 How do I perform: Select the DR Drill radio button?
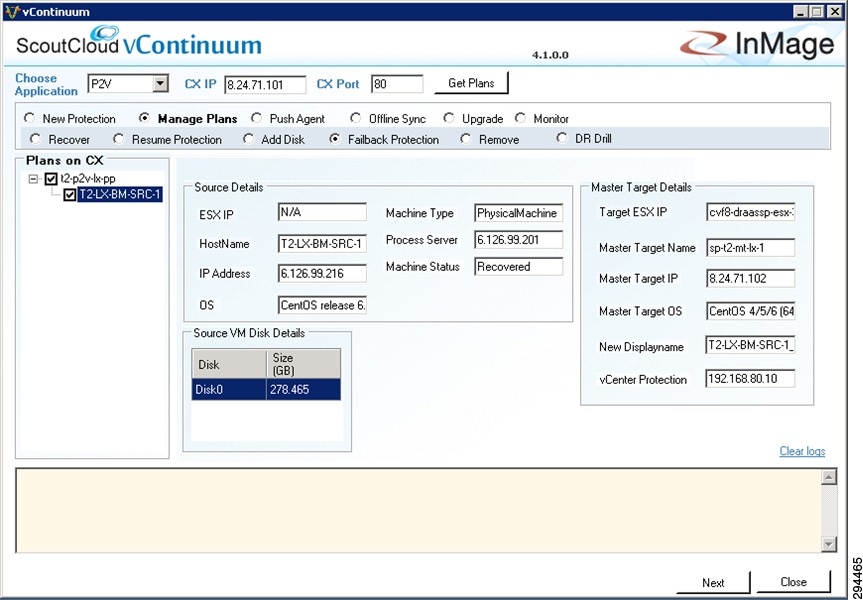561,138
